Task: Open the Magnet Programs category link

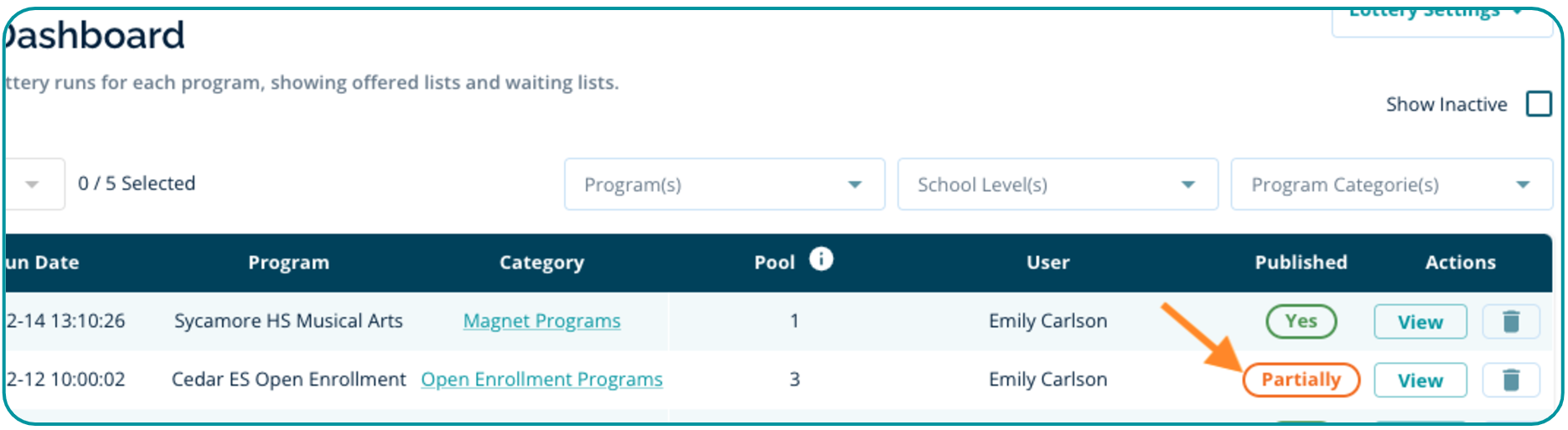Action: pos(541,321)
